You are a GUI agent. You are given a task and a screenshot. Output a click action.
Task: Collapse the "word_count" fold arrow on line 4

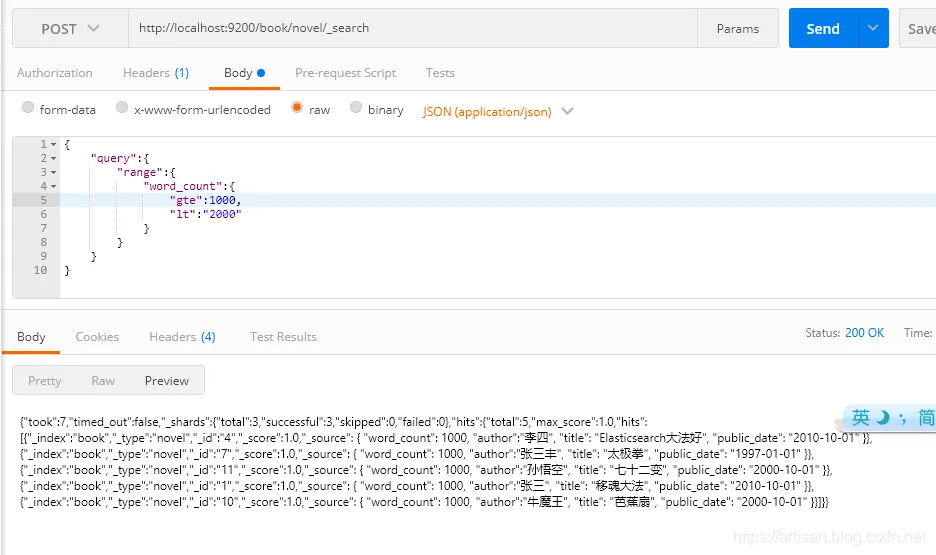coord(53,187)
